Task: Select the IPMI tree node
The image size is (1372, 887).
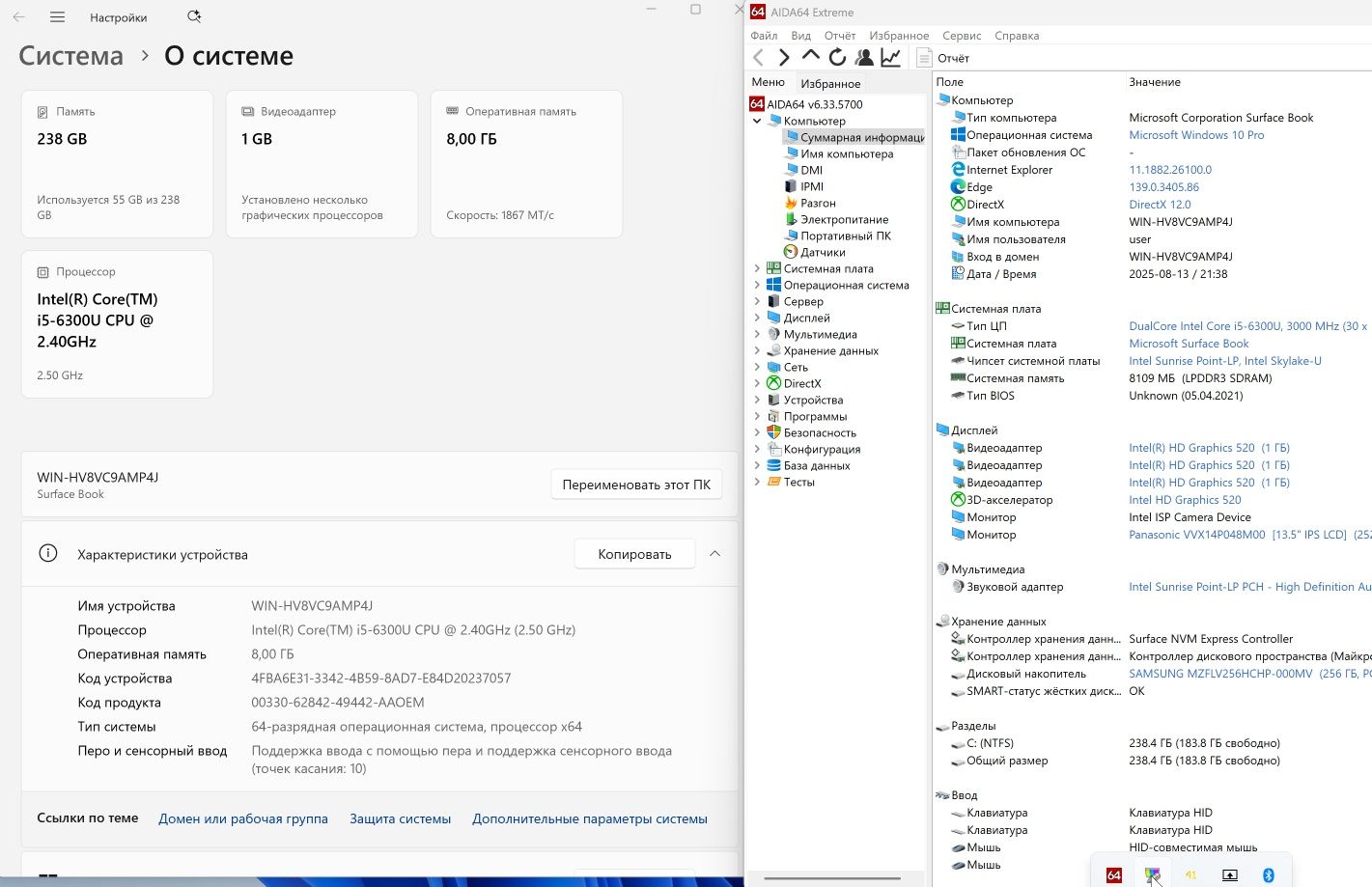Action: tap(803, 186)
